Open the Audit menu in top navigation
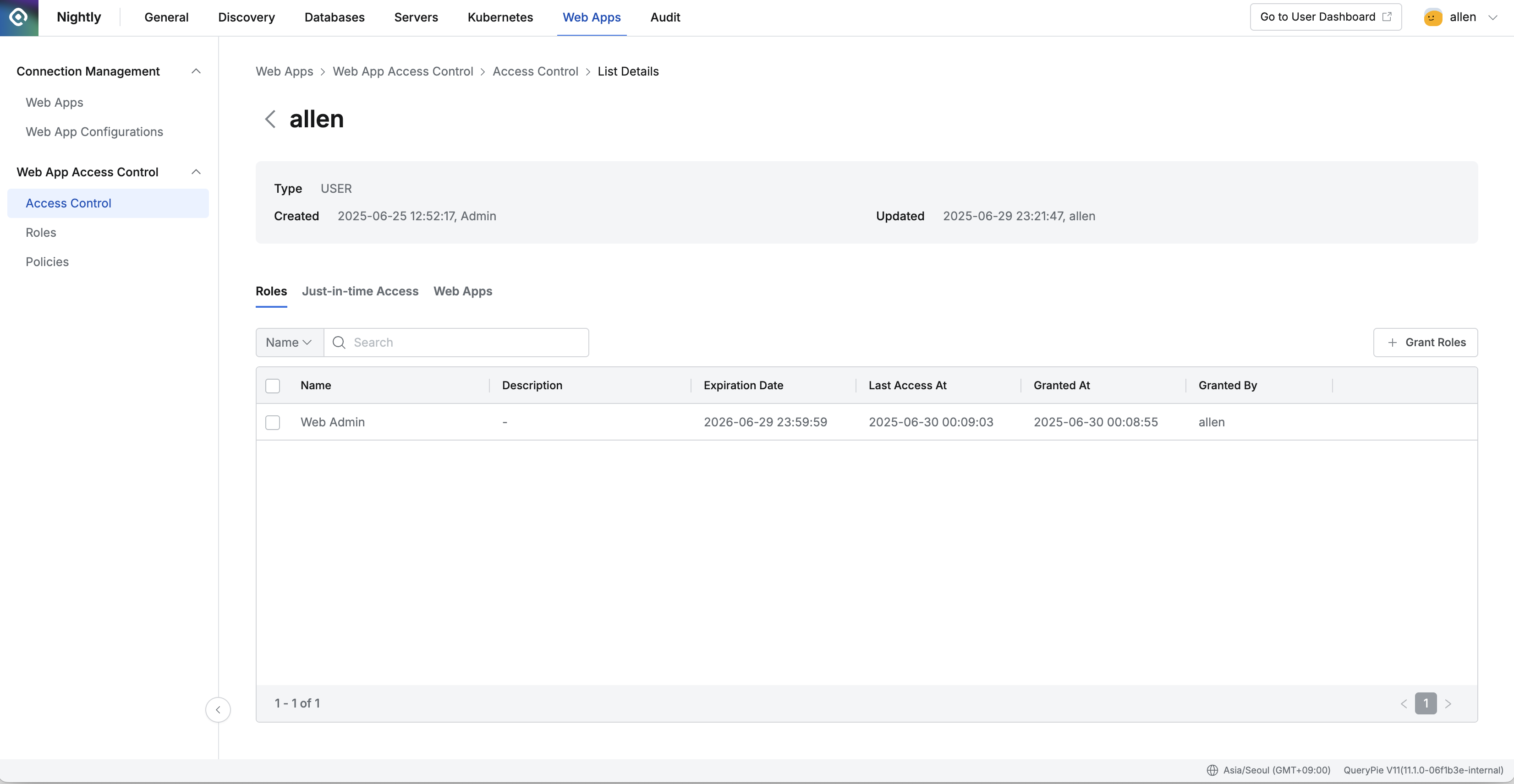 665,17
